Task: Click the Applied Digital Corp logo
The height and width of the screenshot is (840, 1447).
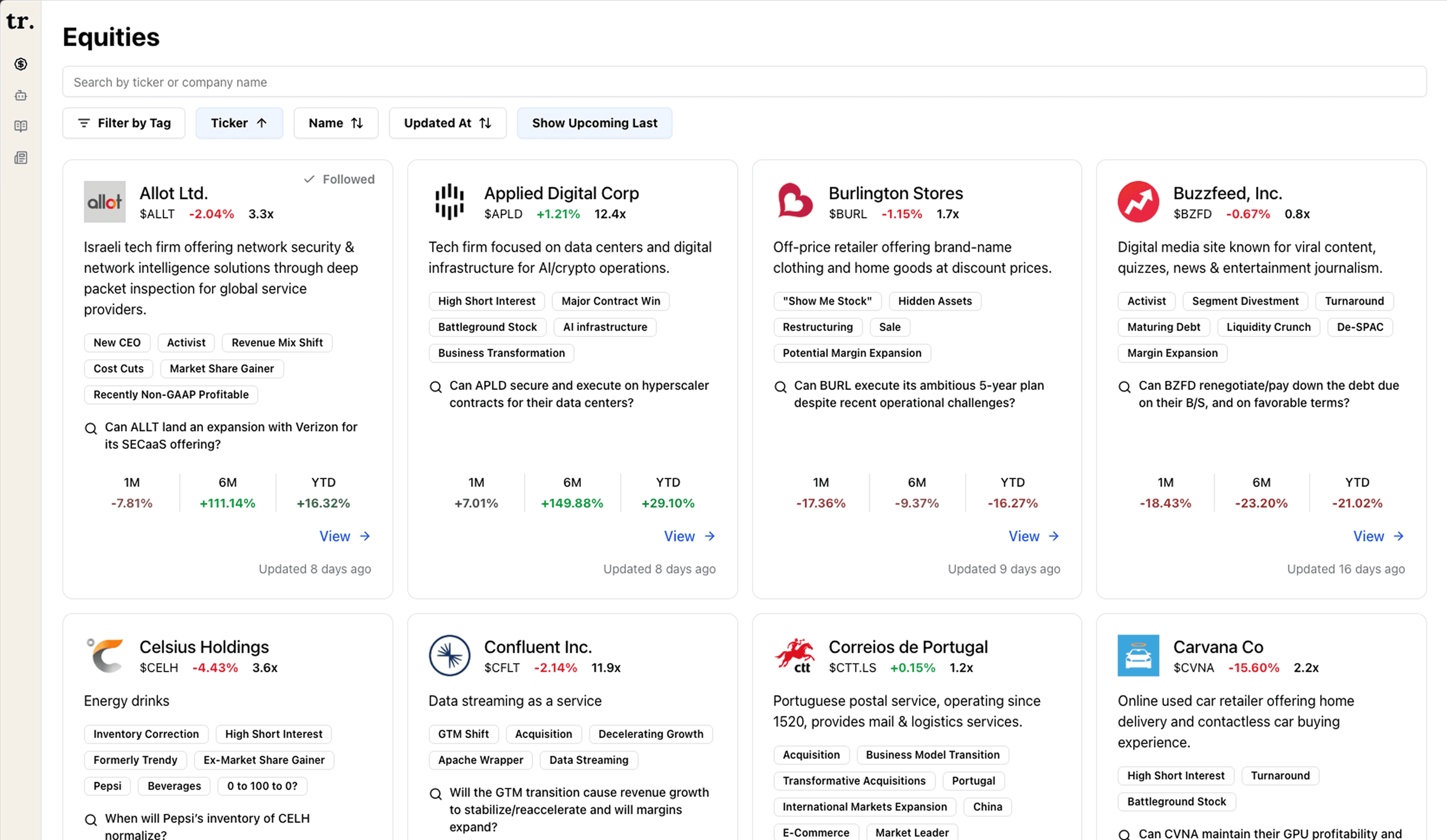Action: (x=449, y=202)
